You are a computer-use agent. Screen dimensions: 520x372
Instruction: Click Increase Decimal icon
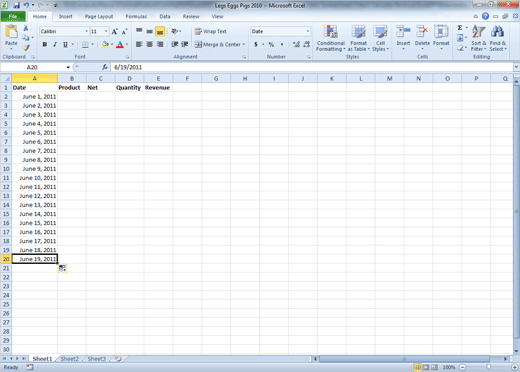pos(296,44)
